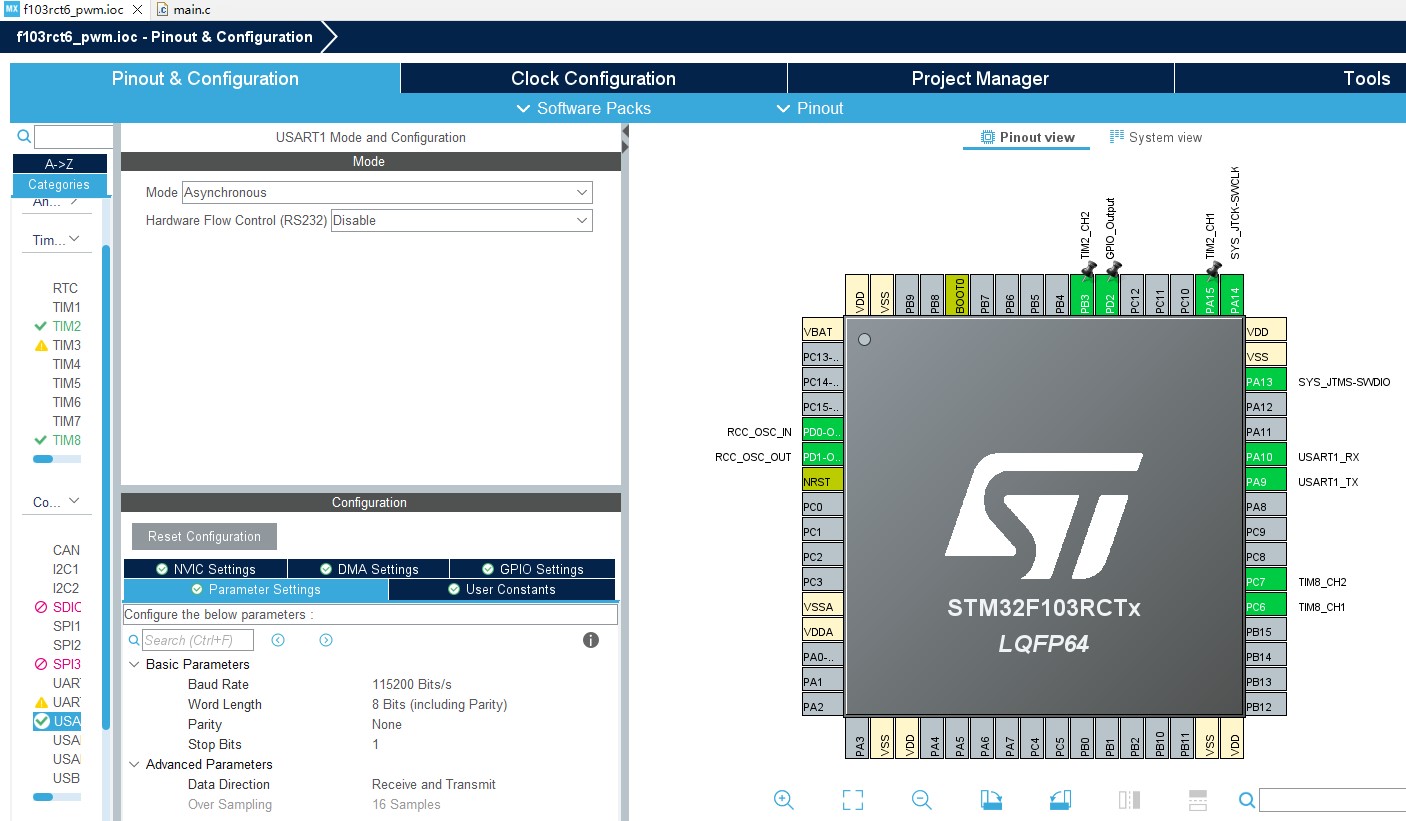Collapse the Connectivity category chevron
This screenshot has width=1406, height=821.
[x=74, y=501]
